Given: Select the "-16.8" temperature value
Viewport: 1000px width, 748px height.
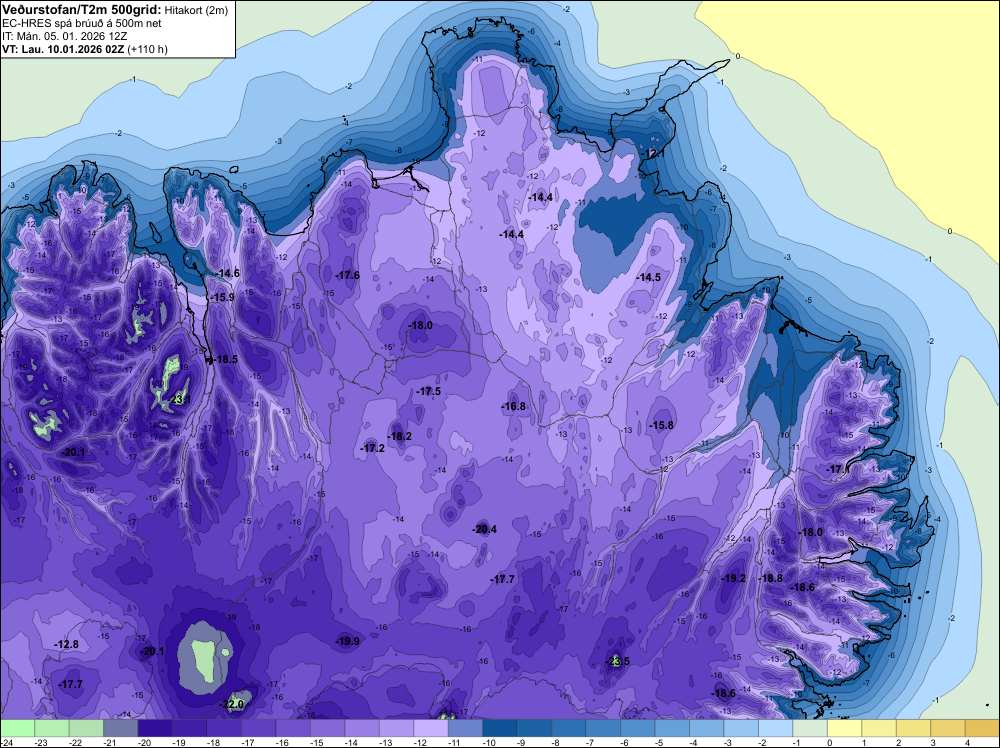Looking at the screenshot, I should 513,406.
